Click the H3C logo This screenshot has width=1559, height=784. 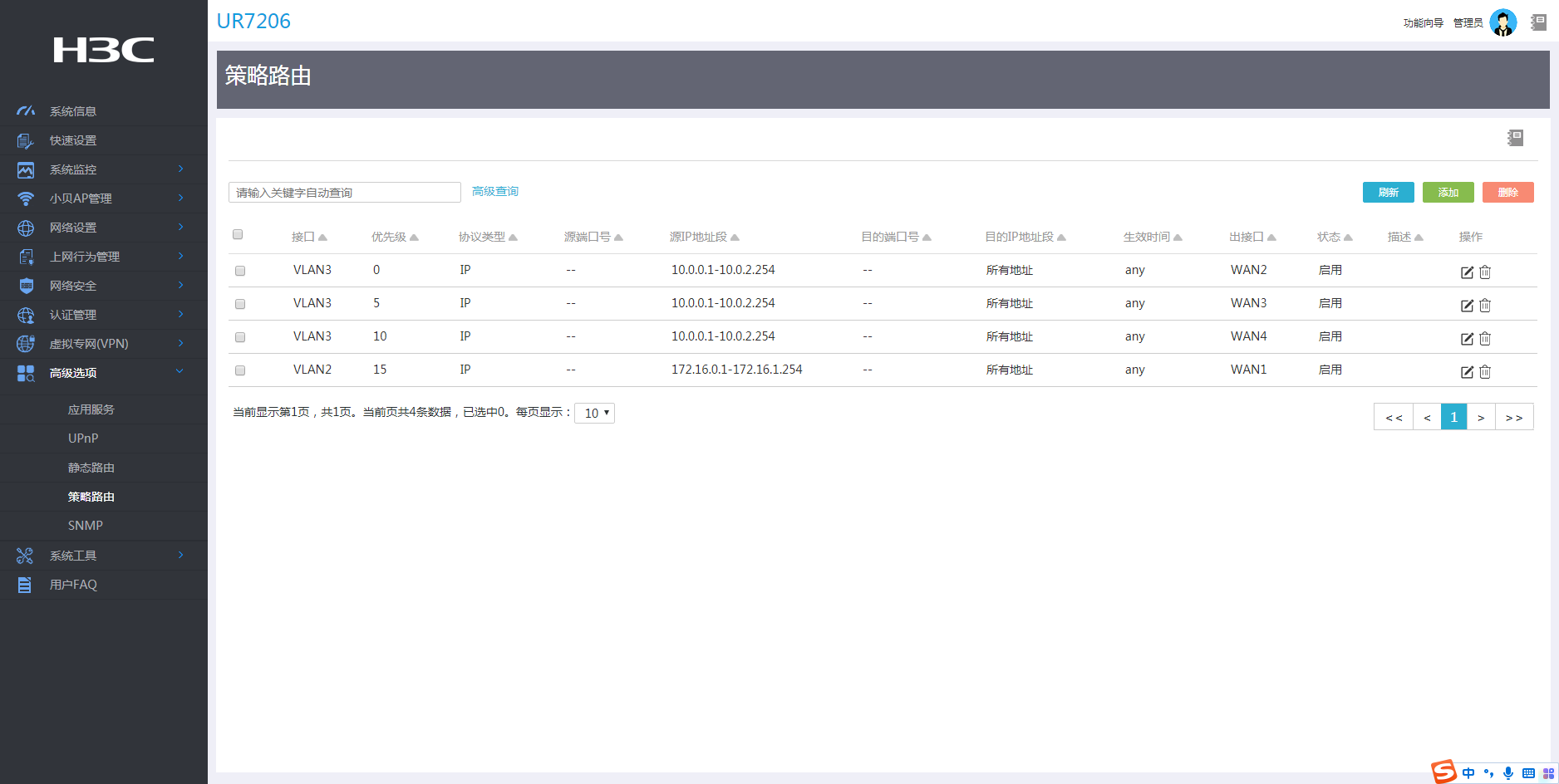[x=104, y=50]
